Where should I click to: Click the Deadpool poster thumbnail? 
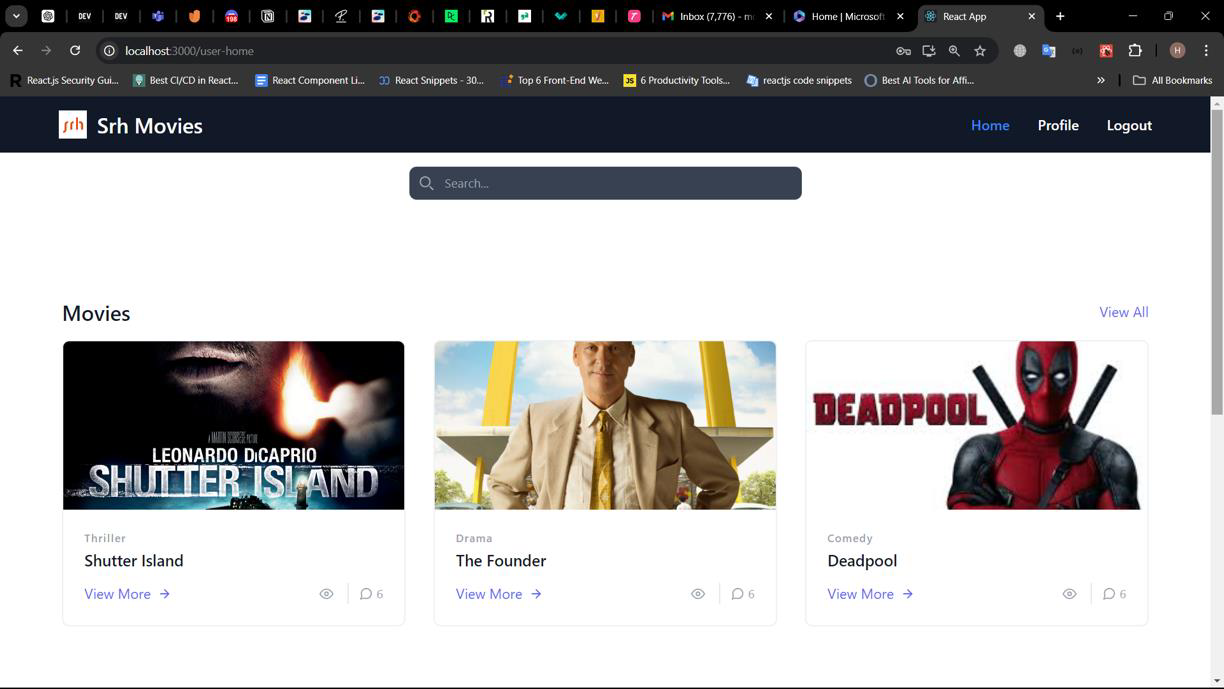(977, 425)
